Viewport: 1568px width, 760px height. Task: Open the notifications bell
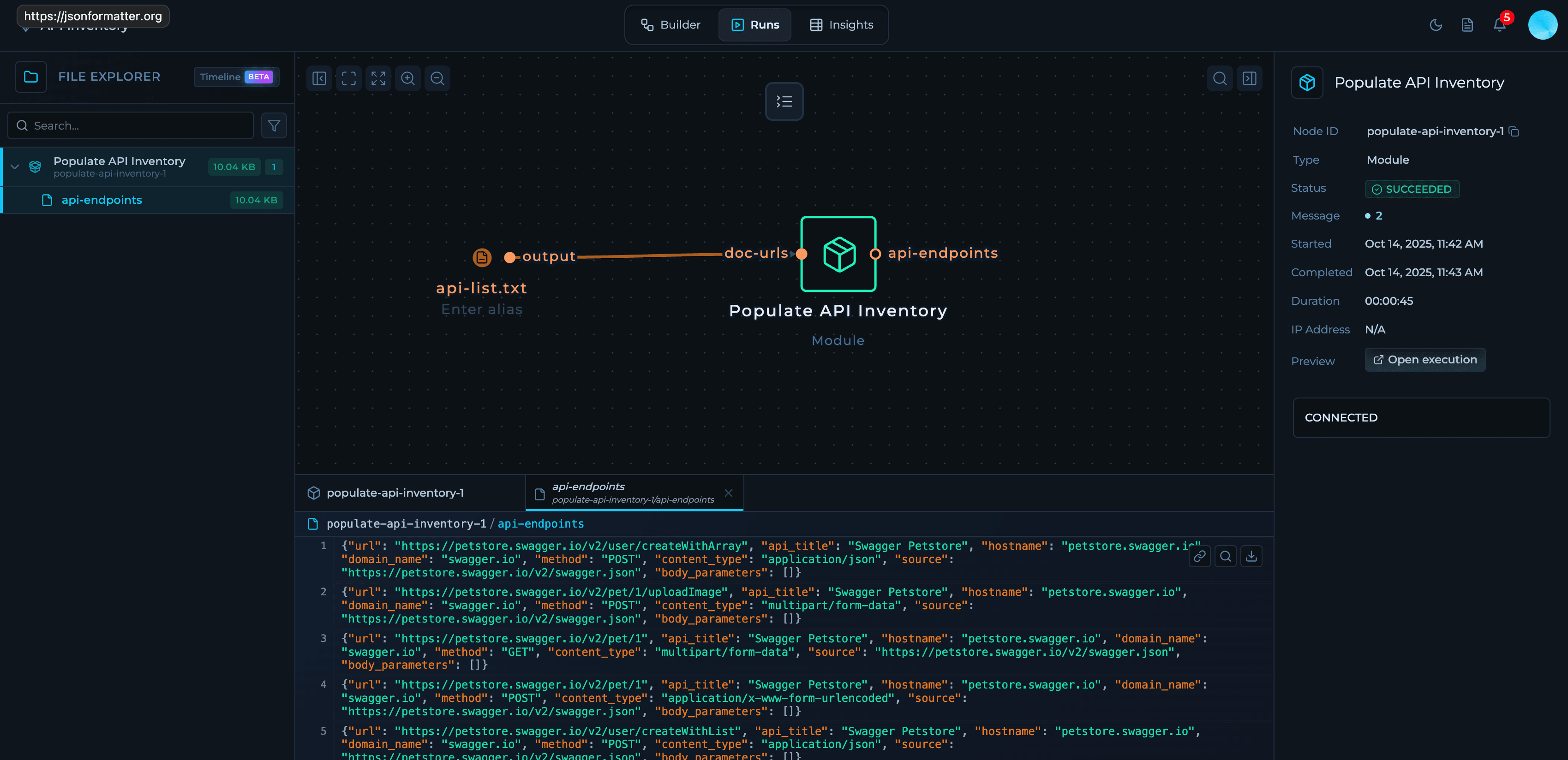coord(1499,25)
